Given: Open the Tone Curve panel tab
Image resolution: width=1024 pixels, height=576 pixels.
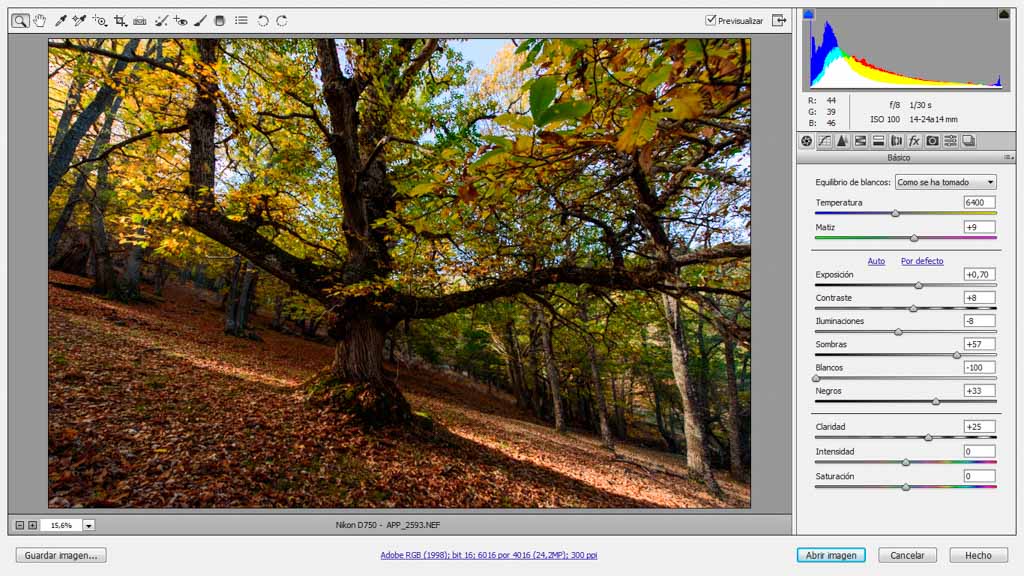Looking at the screenshot, I should [824, 141].
